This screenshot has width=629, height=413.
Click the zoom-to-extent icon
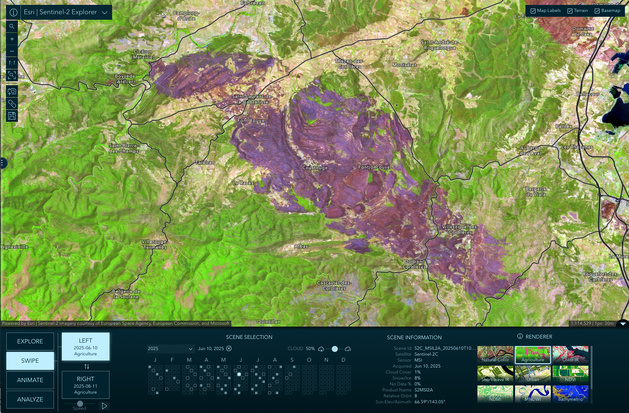(x=12, y=75)
